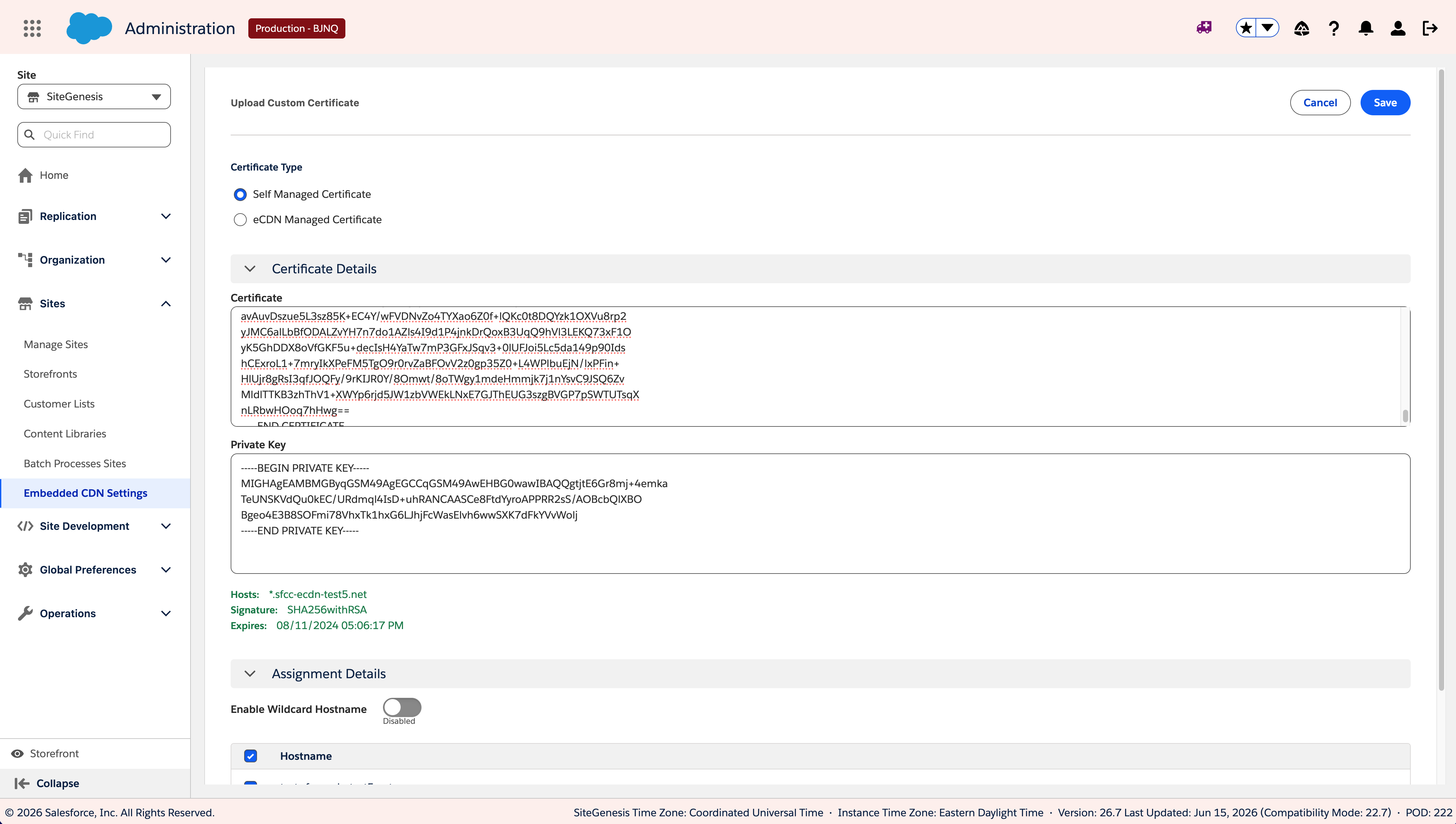Open the SiteGenesis site dropdown

coord(94,97)
